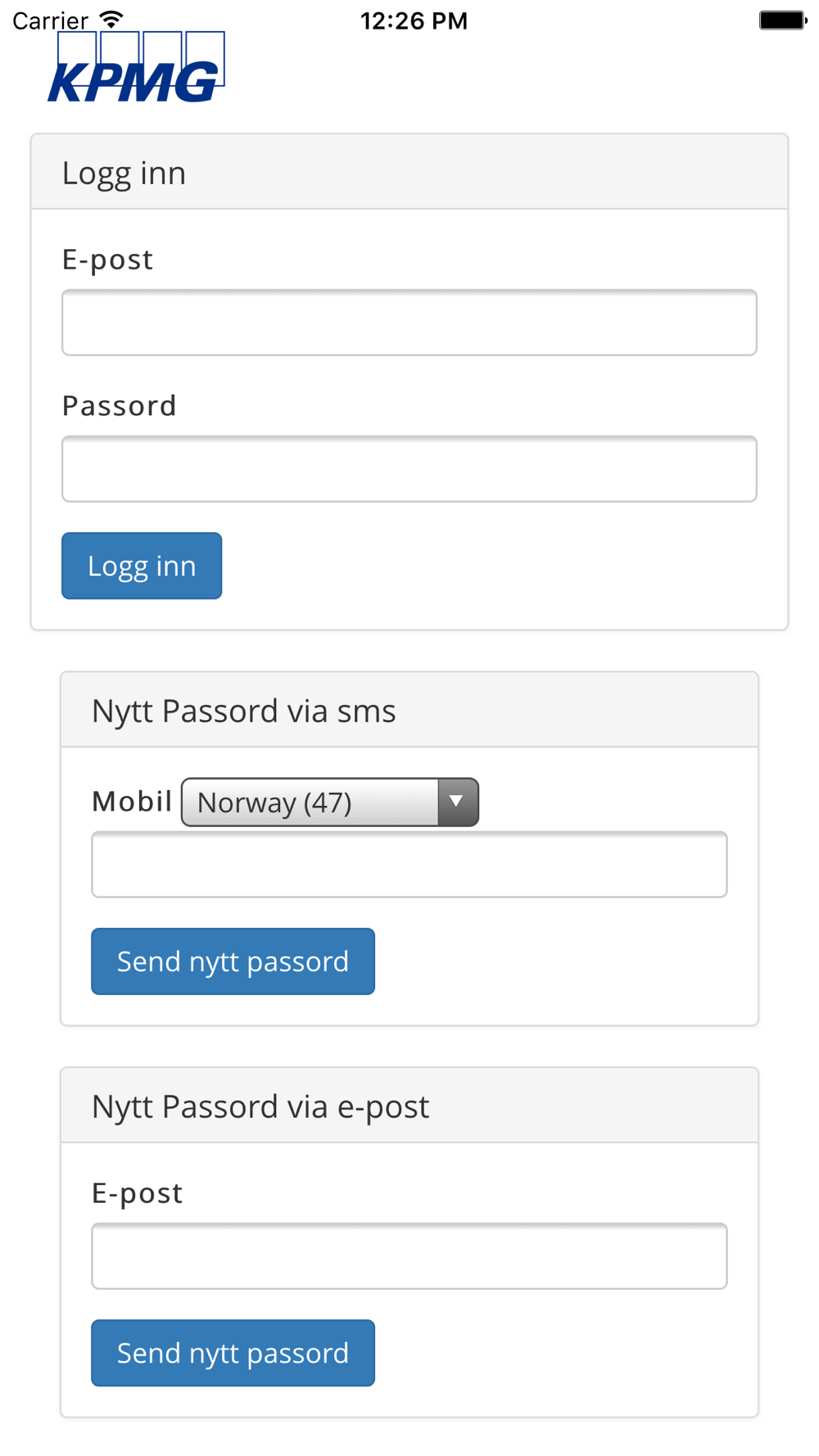
Task: Focus the E-post login input field
Action: click(x=409, y=323)
